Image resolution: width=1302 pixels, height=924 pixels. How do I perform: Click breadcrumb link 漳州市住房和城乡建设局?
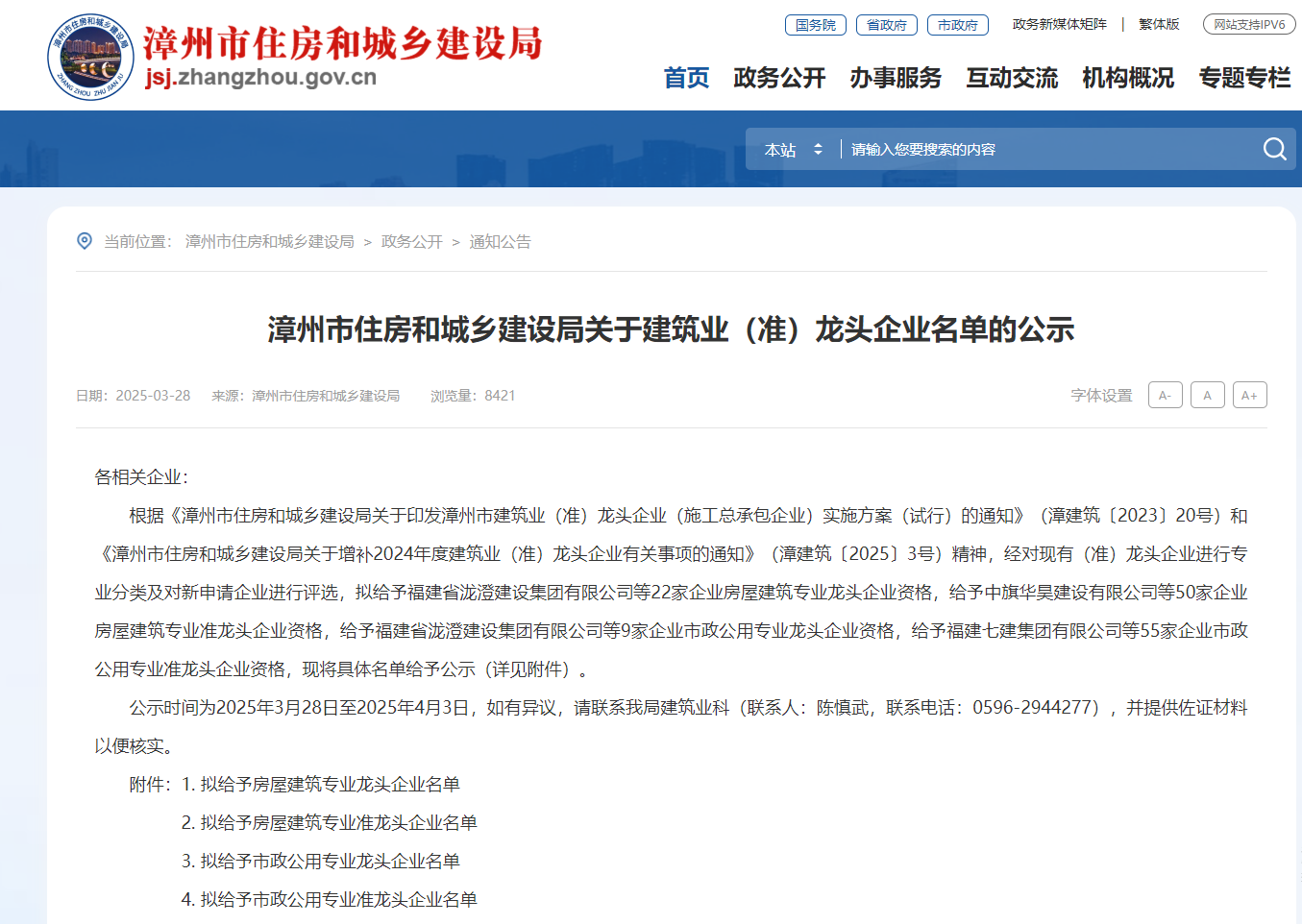click(x=270, y=241)
